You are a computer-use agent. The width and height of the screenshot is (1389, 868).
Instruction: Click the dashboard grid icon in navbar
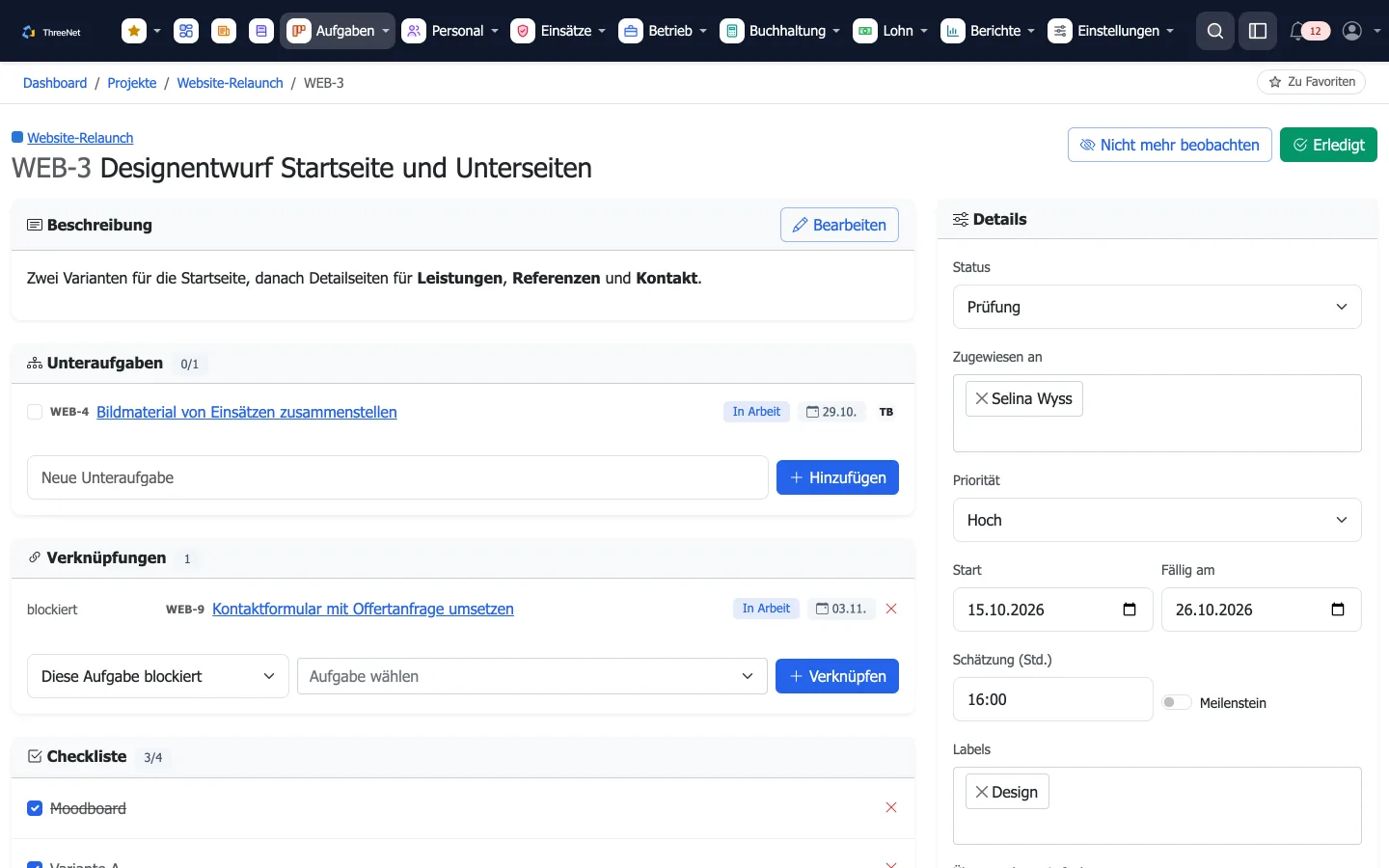coord(186,31)
